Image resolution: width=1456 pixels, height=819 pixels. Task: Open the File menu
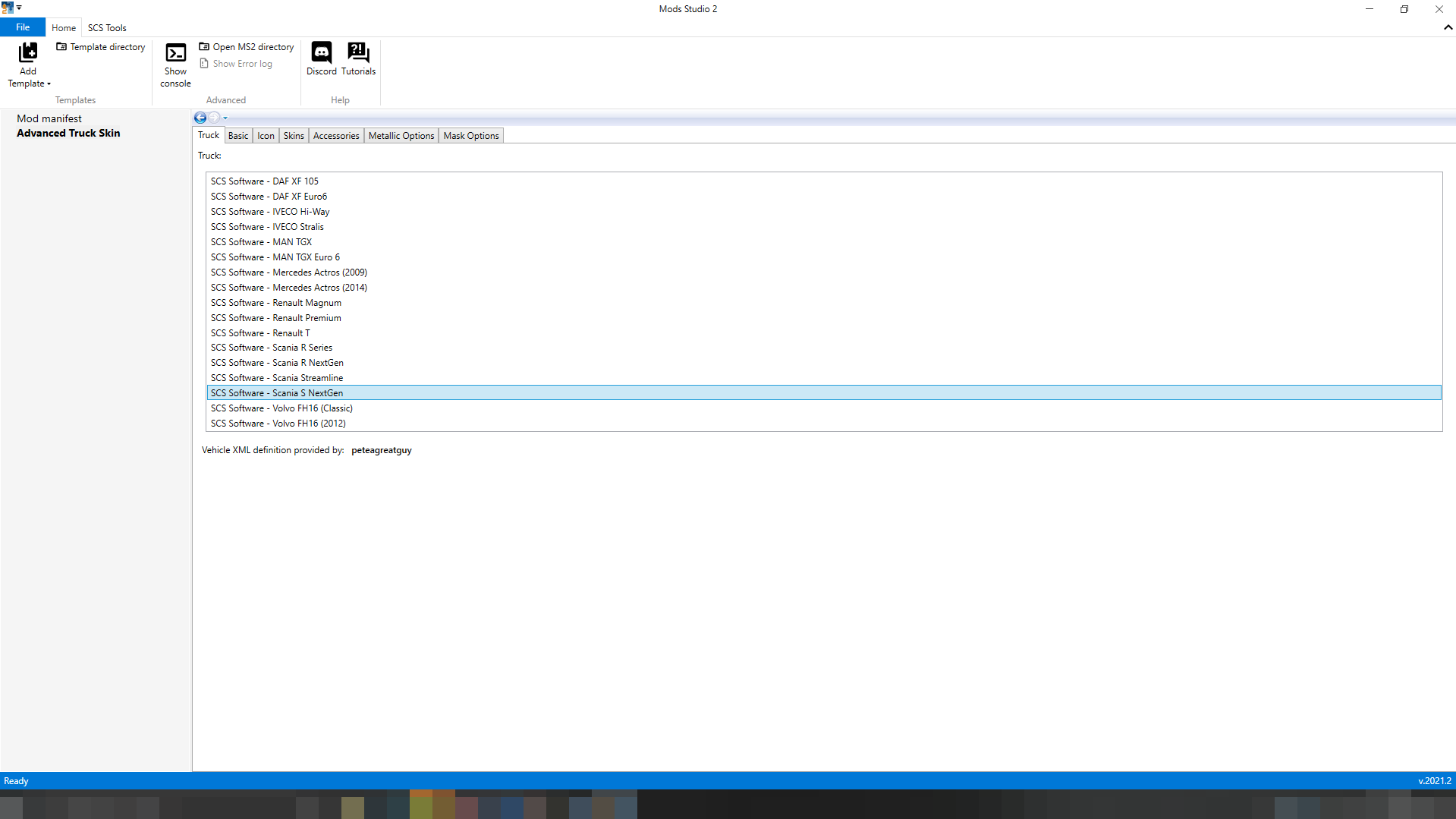click(x=23, y=27)
